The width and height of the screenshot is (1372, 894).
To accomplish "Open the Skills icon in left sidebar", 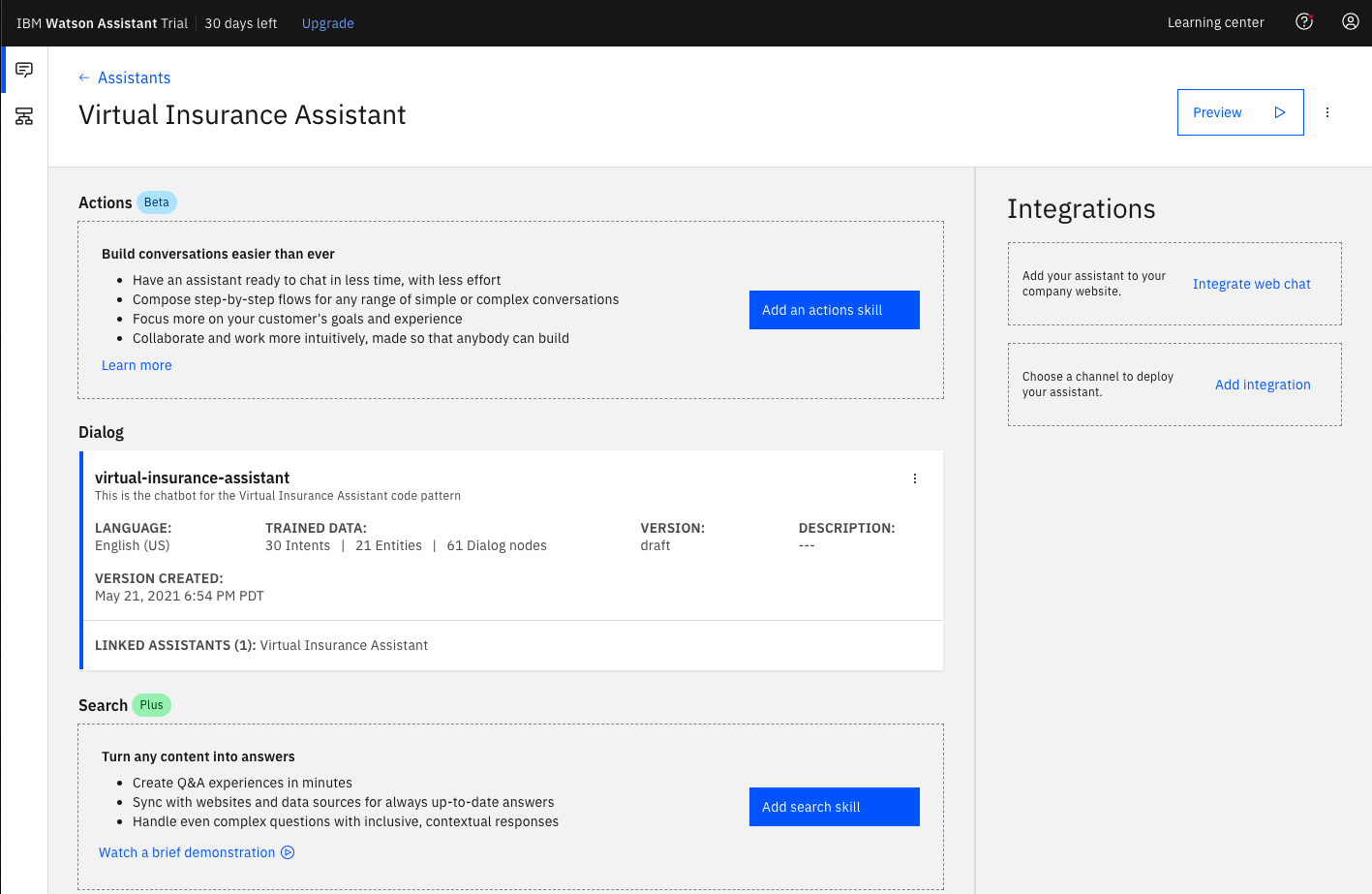I will click(x=24, y=116).
